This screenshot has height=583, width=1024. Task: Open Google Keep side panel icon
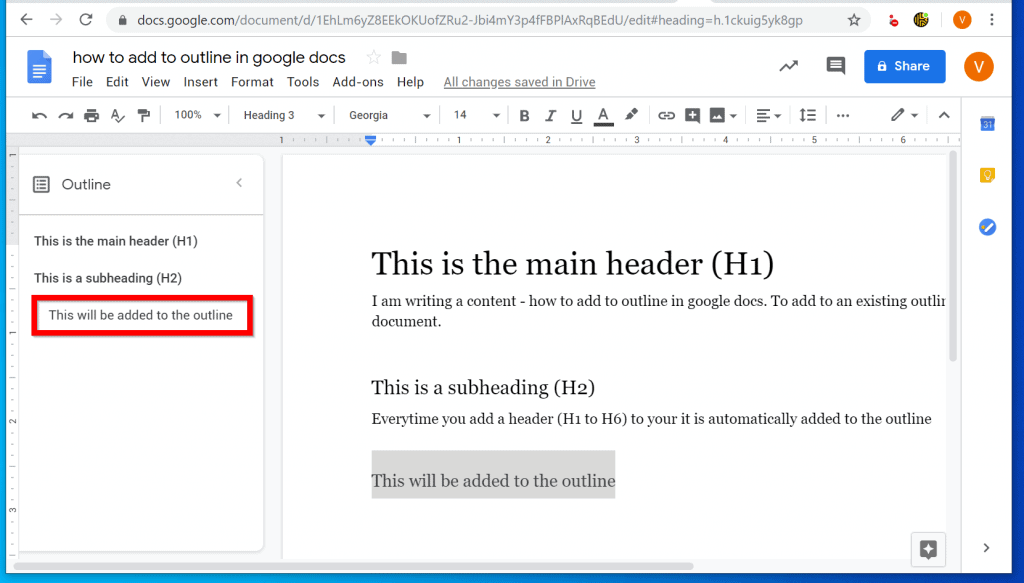(987, 175)
